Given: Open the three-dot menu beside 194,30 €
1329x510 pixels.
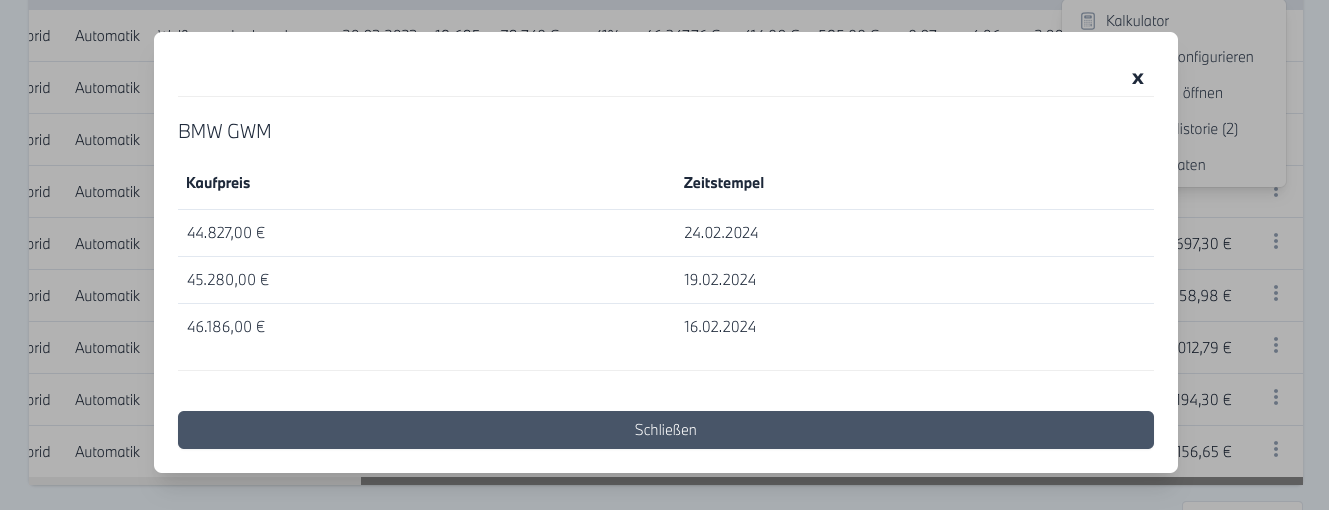Looking at the screenshot, I should pyautogui.click(x=1276, y=398).
